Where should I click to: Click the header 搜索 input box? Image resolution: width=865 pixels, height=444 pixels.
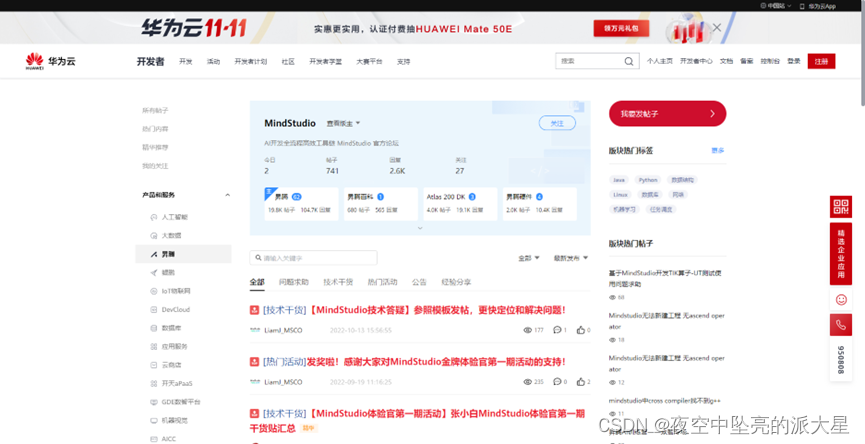point(597,61)
